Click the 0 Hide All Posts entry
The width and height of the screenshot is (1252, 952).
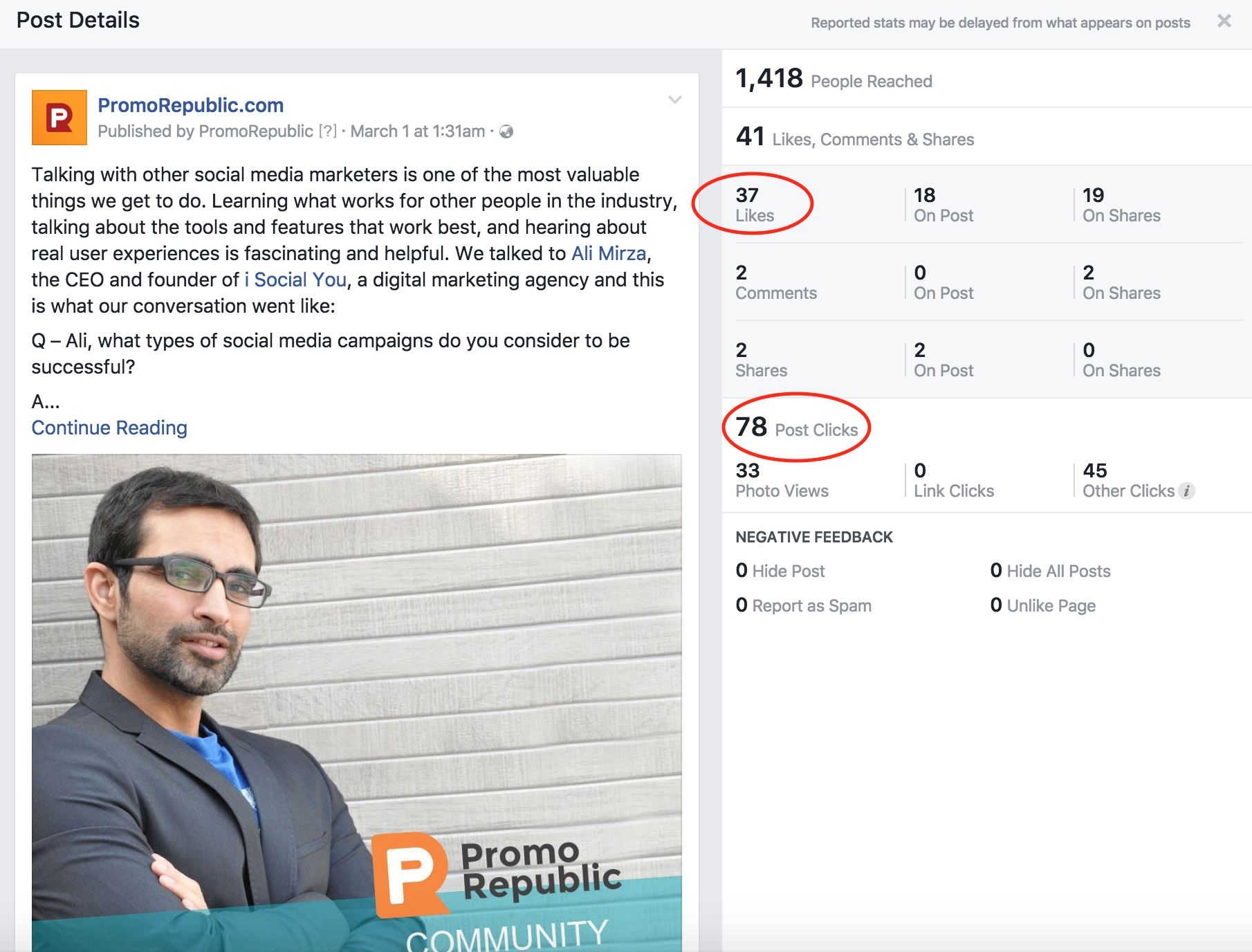point(1050,570)
